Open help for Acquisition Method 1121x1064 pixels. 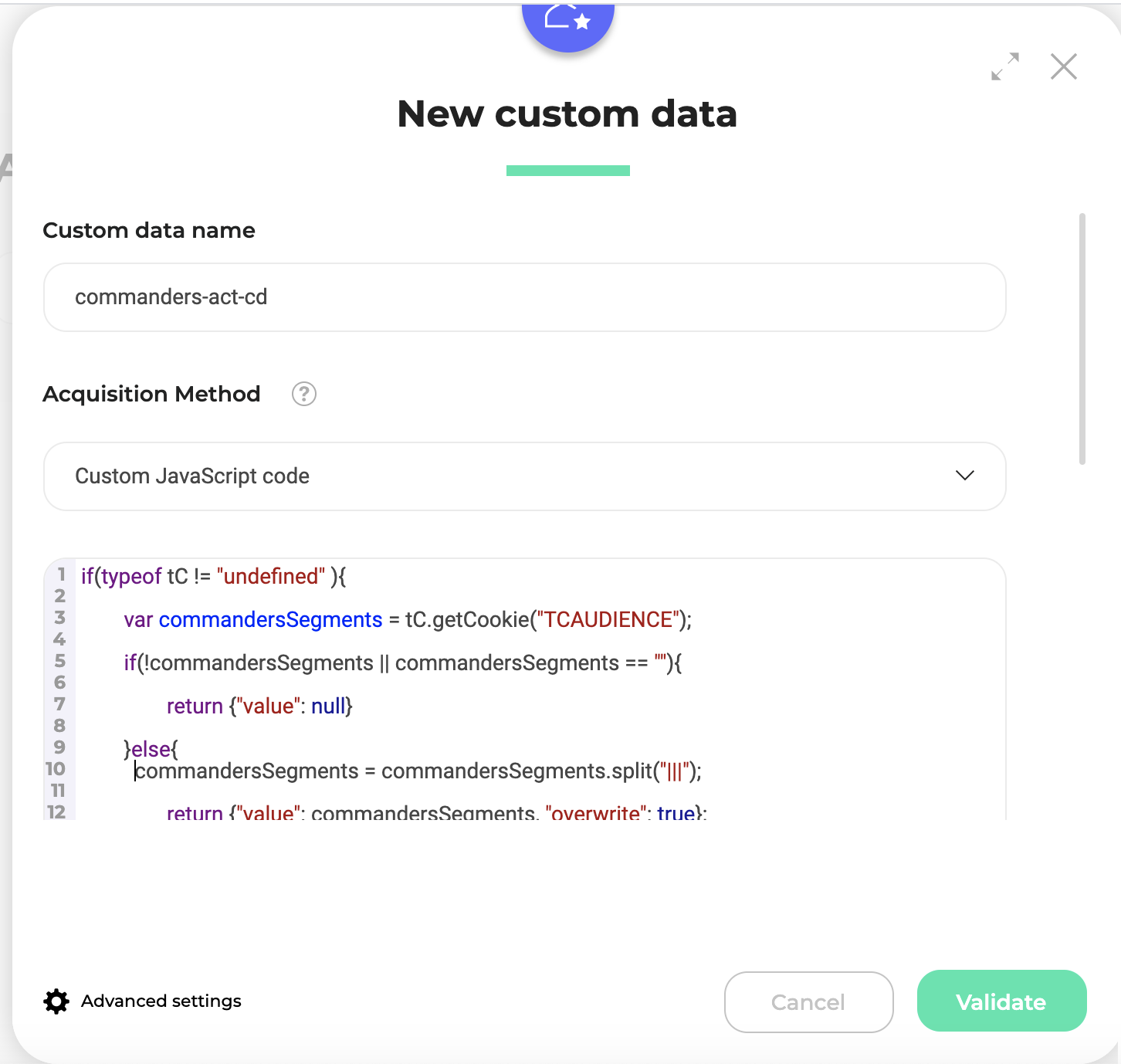[304, 394]
